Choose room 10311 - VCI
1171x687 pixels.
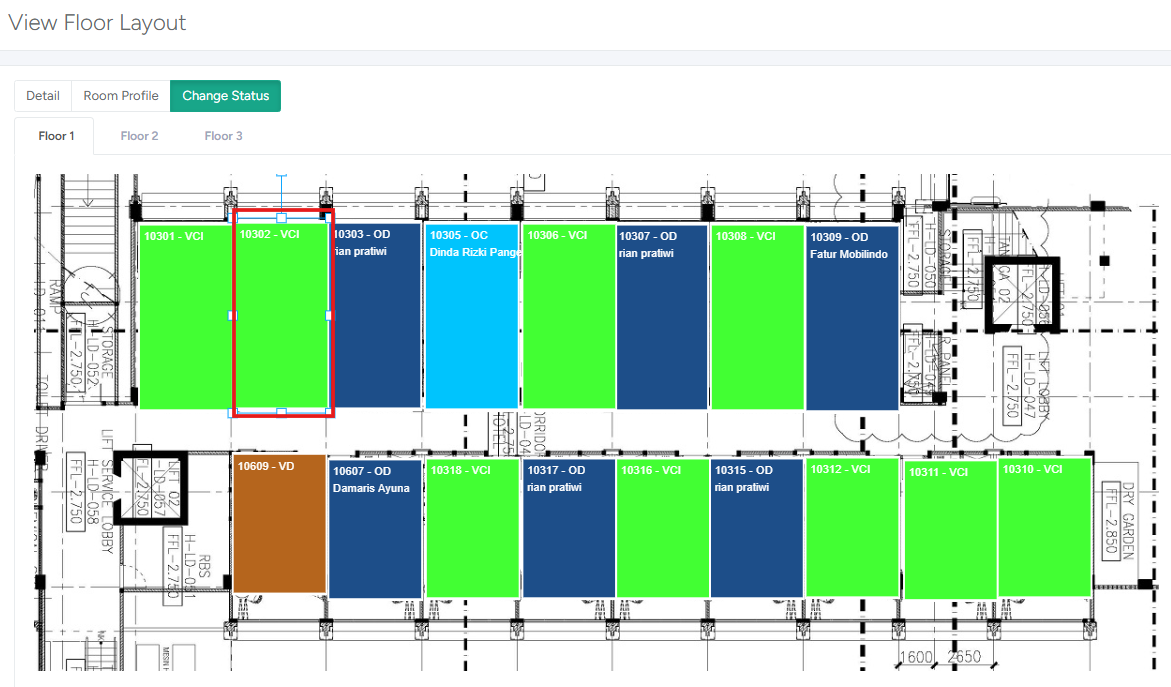tap(951, 530)
